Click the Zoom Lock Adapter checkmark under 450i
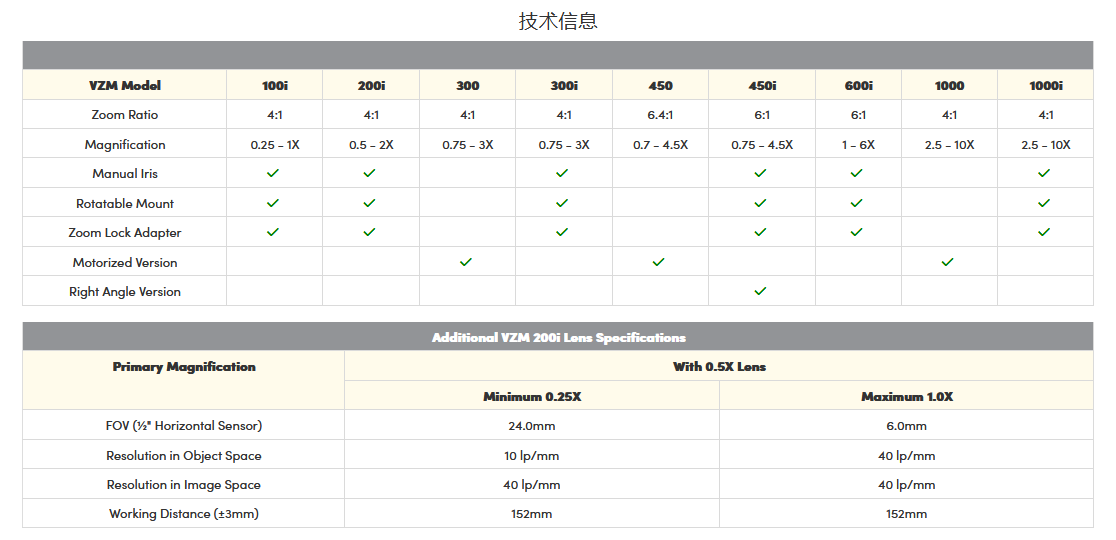Viewport: 1116px width, 540px height. pyautogui.click(x=760, y=232)
